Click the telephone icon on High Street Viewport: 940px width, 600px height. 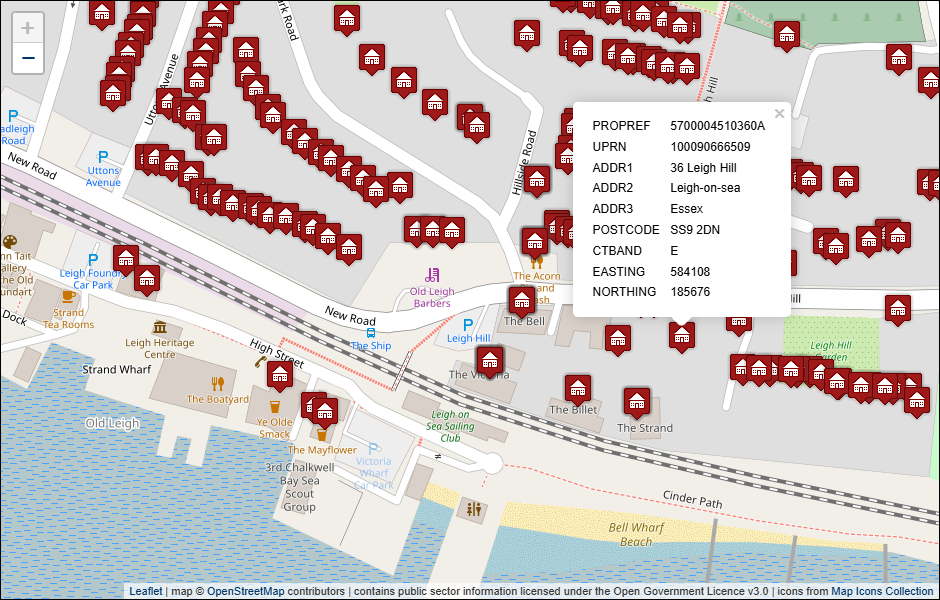pyautogui.click(x=260, y=361)
